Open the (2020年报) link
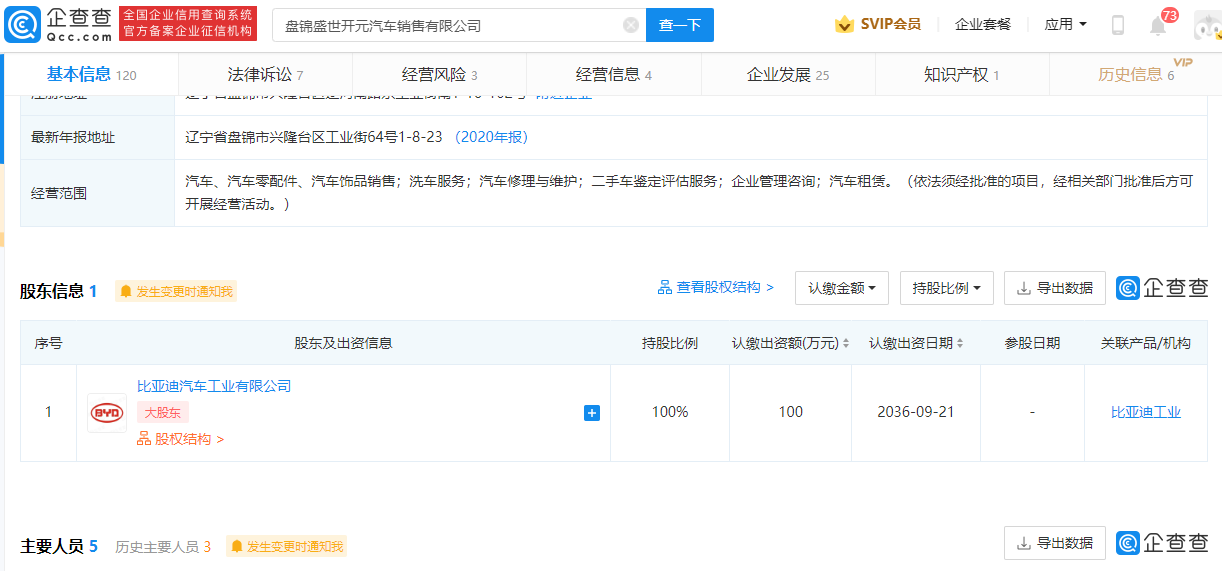 click(x=491, y=137)
